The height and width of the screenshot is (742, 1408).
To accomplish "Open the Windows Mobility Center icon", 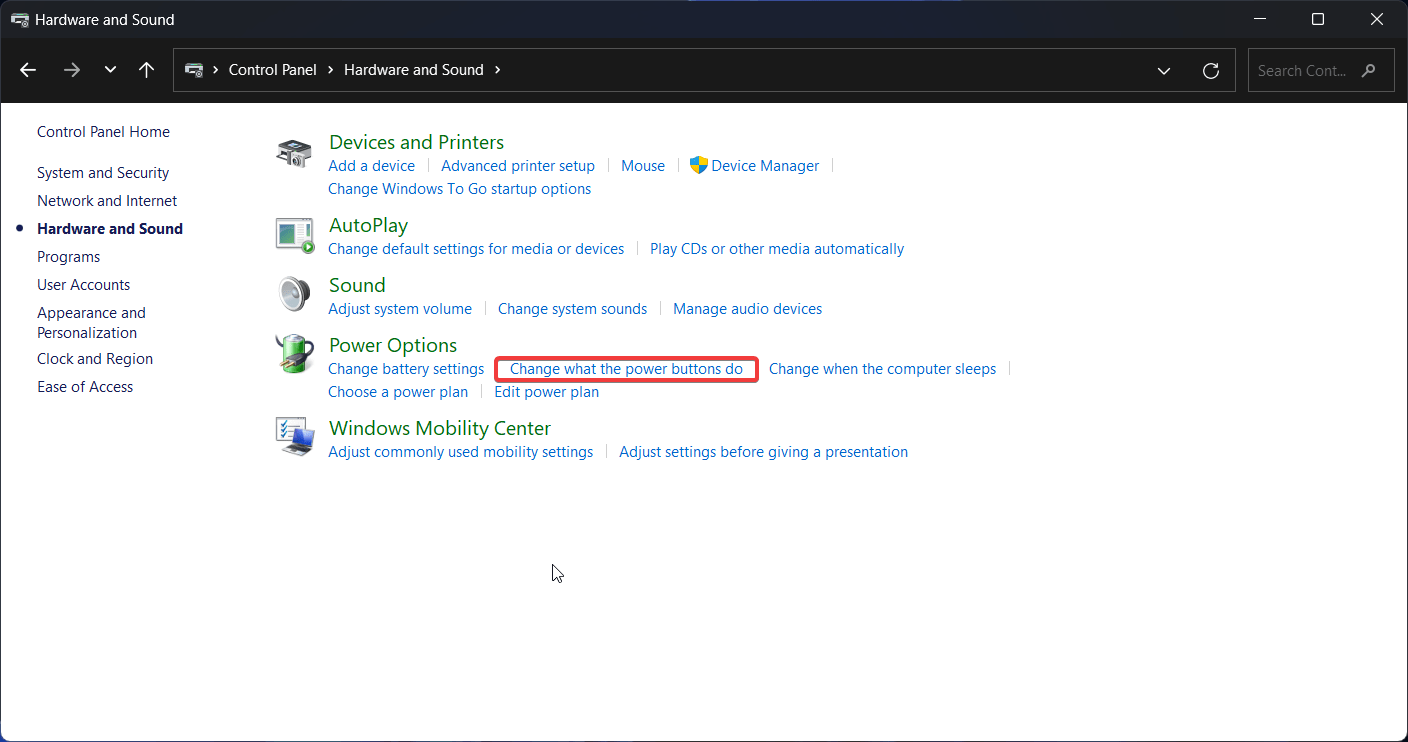I will pyautogui.click(x=294, y=437).
